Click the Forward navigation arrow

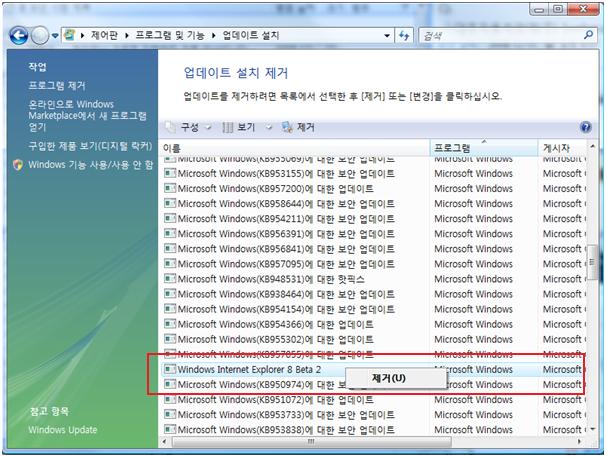tap(39, 36)
